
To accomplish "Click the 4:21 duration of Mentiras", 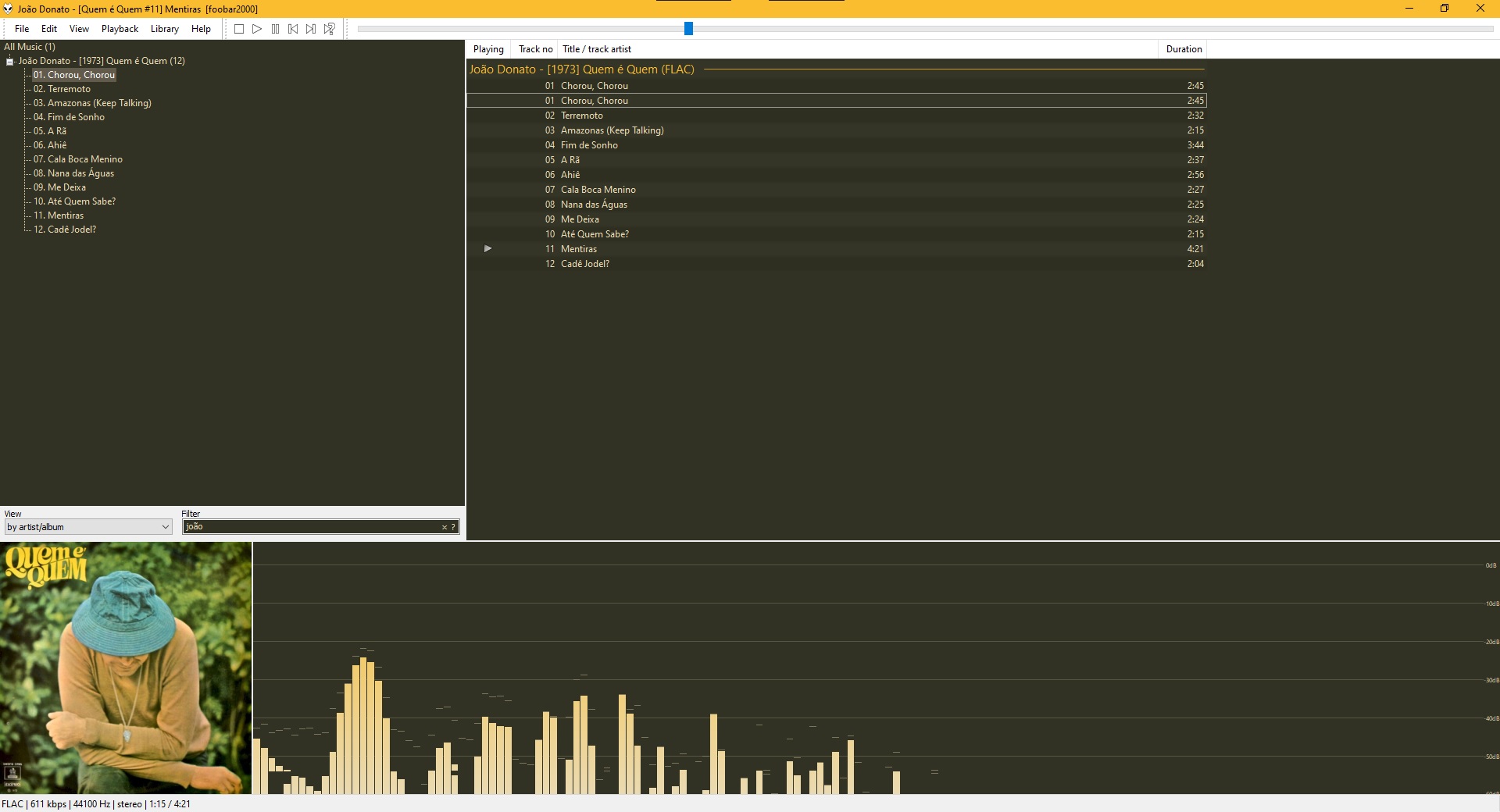I will pos(1195,249).
